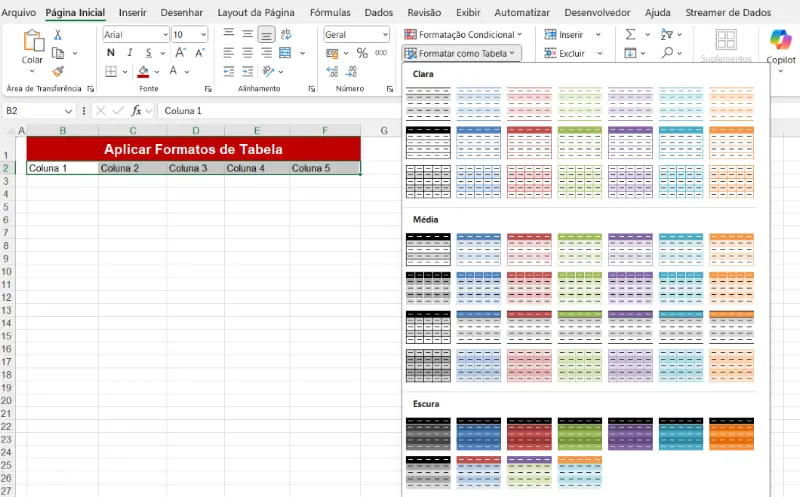This screenshot has height=497, width=800.
Task: Apply percent style format
Action: pos(362,53)
